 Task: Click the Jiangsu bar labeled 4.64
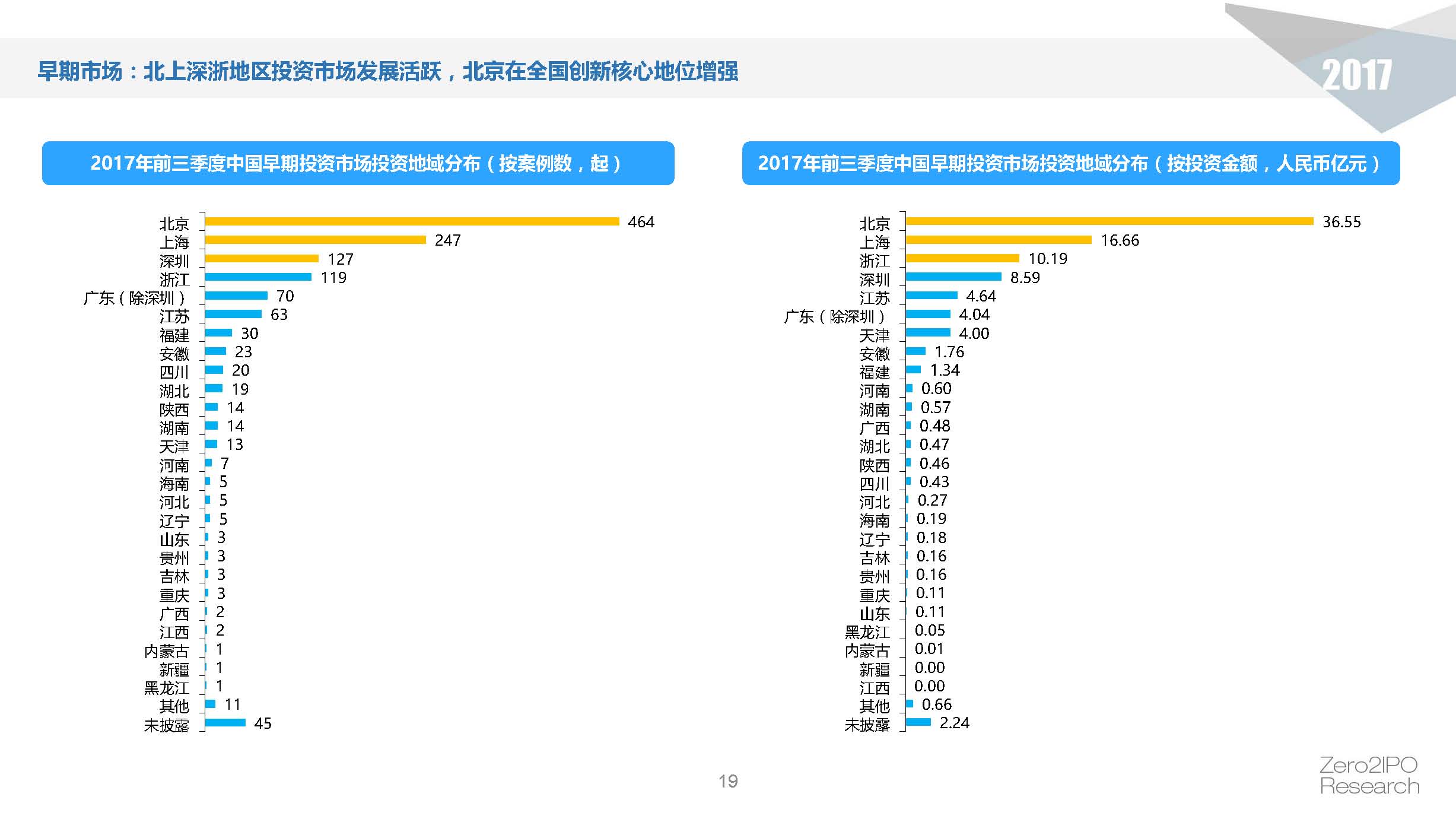pyautogui.click(x=932, y=296)
